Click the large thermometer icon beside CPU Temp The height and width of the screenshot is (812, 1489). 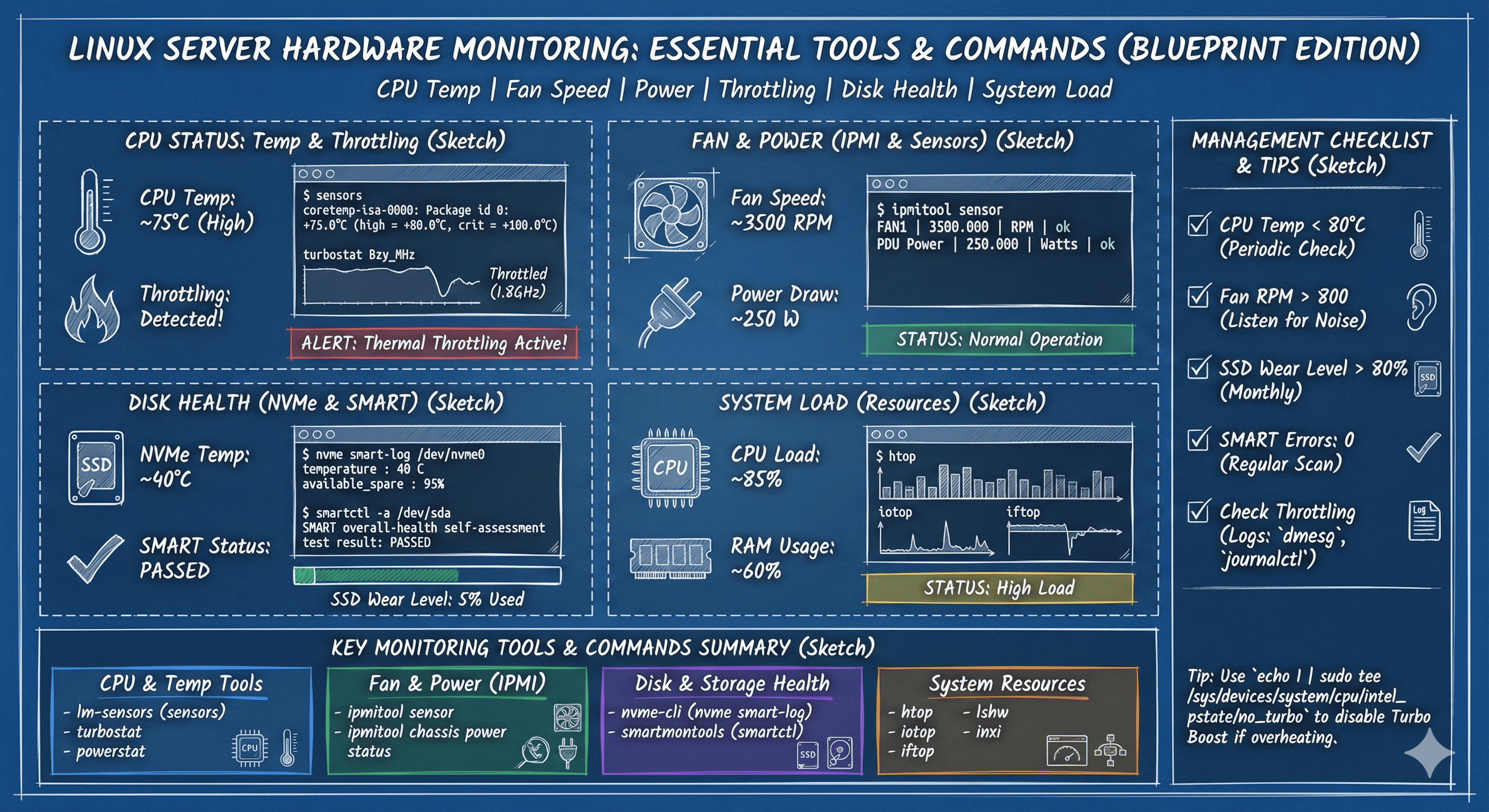(x=91, y=211)
